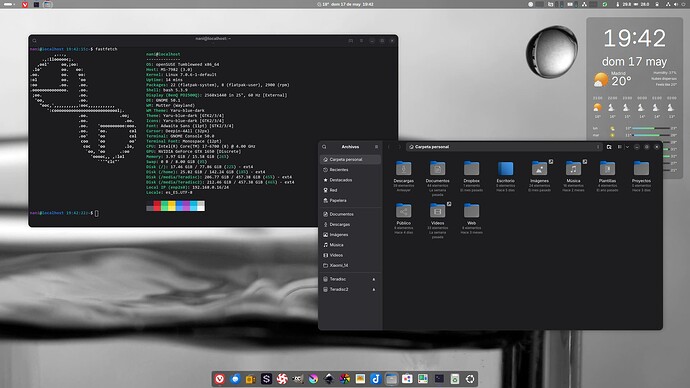Click the Madrid 20° current weather
The image size is (690, 388).
coord(613,80)
